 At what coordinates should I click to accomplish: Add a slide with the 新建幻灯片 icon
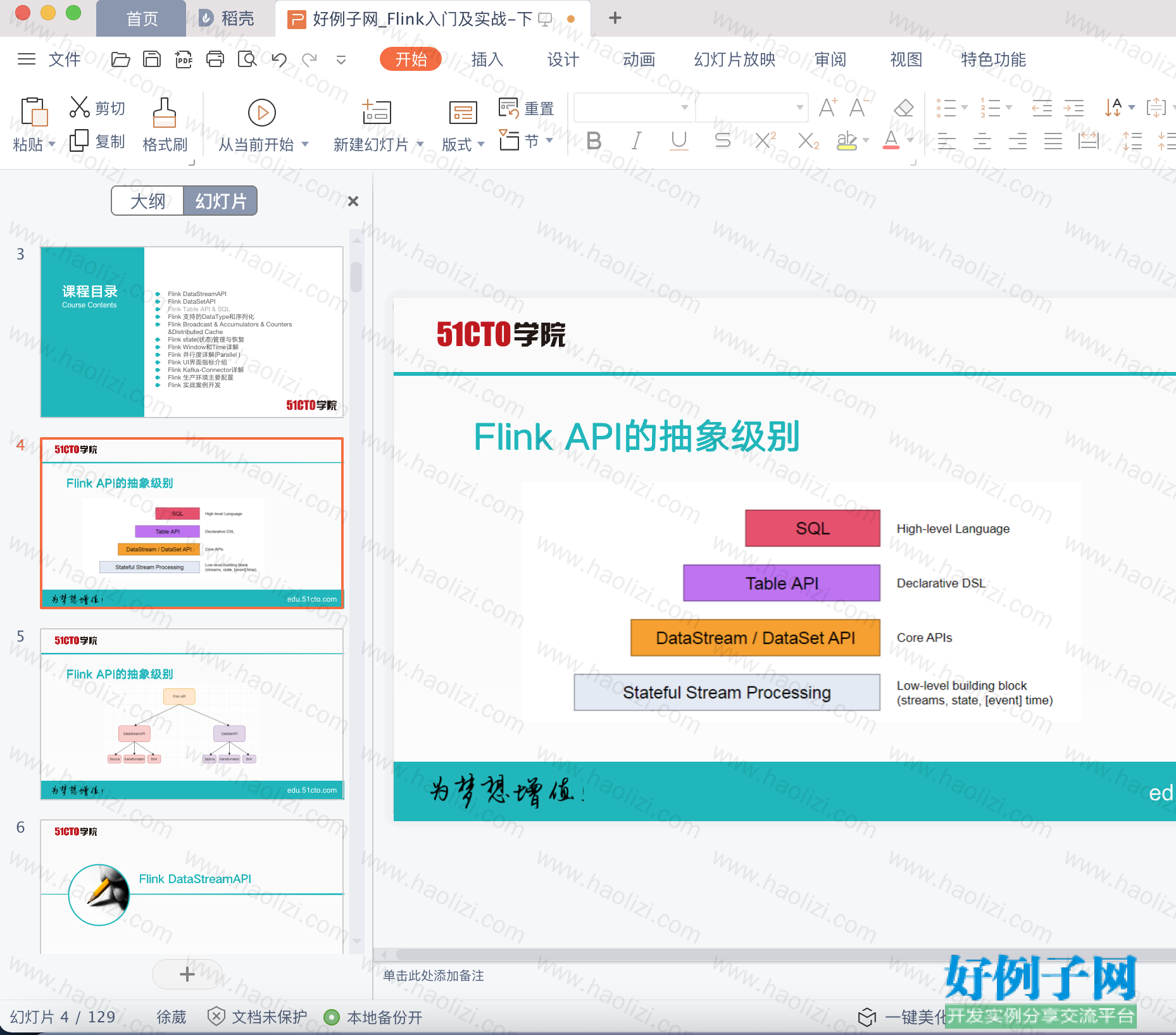tap(377, 112)
